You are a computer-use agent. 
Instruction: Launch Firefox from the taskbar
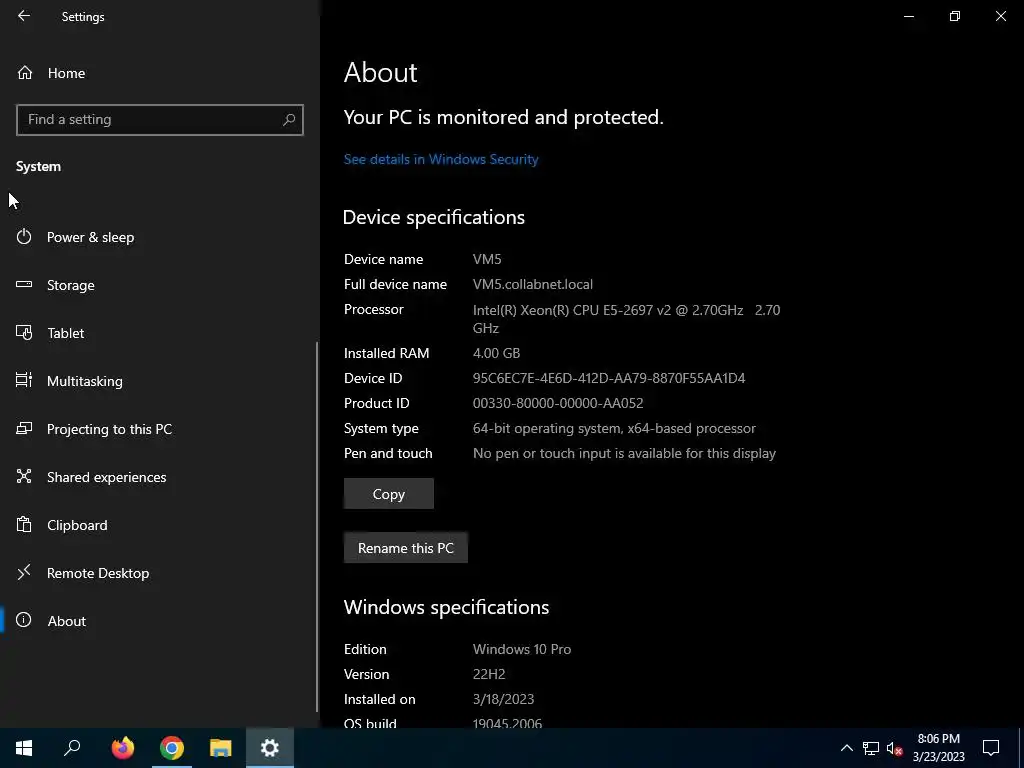click(122, 748)
